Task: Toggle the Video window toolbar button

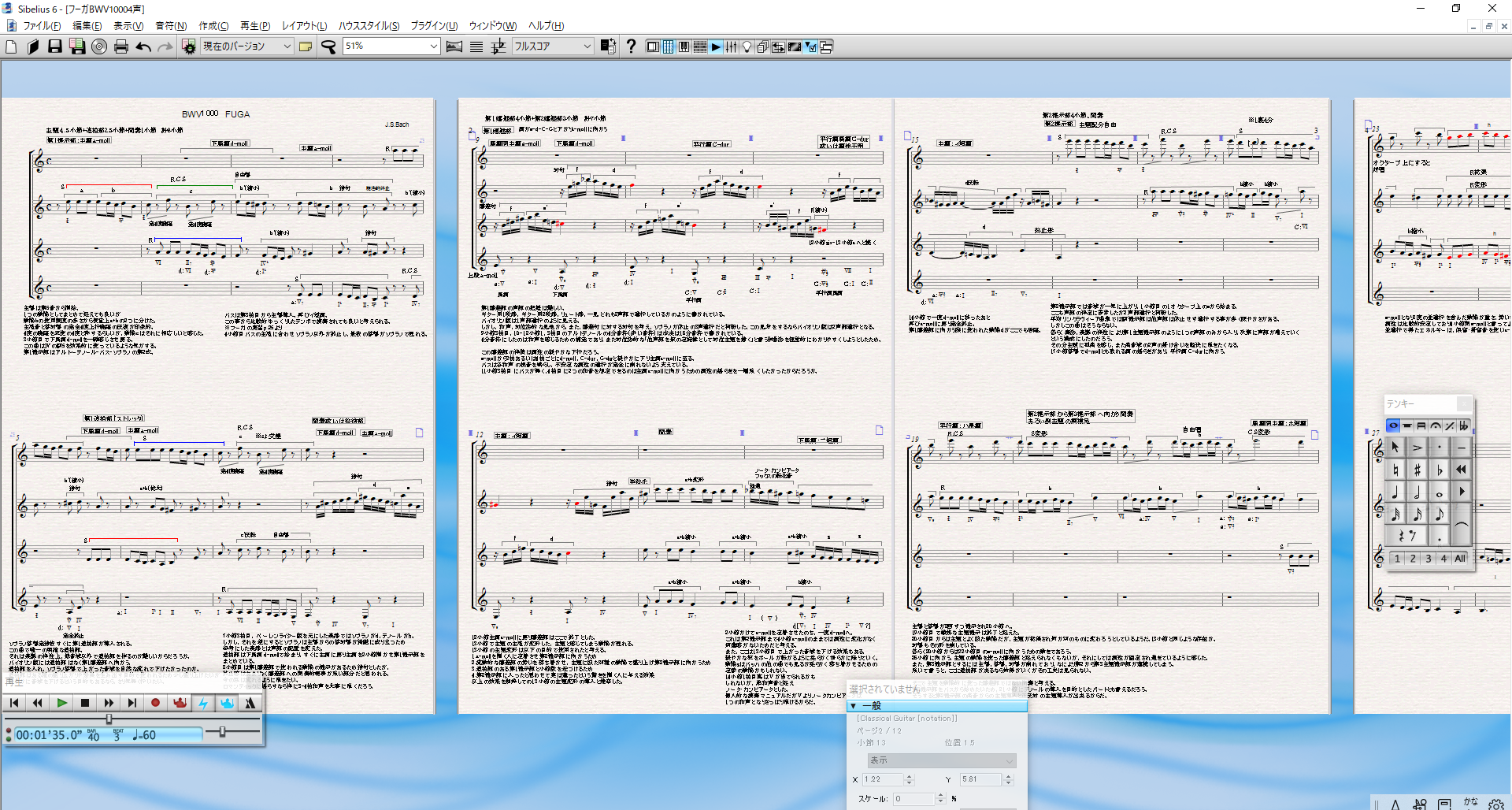Action: coord(795,46)
